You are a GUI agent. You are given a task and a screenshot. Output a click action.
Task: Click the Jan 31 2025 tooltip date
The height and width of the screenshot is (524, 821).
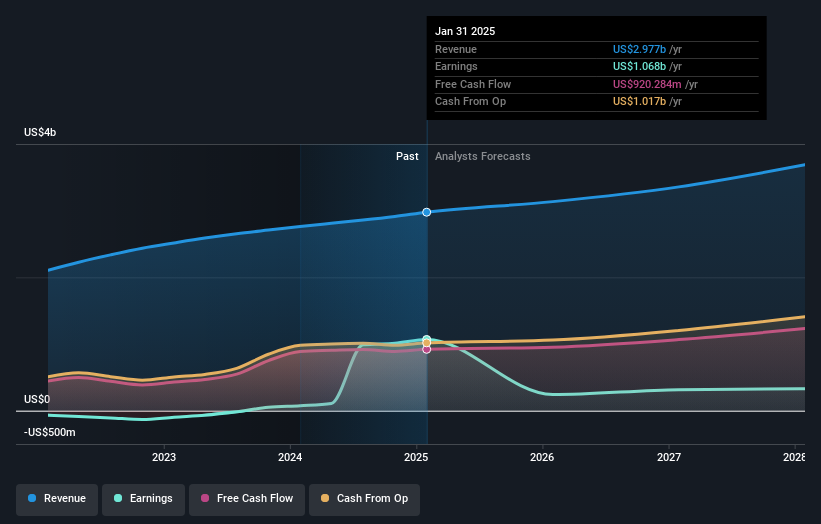coord(465,31)
